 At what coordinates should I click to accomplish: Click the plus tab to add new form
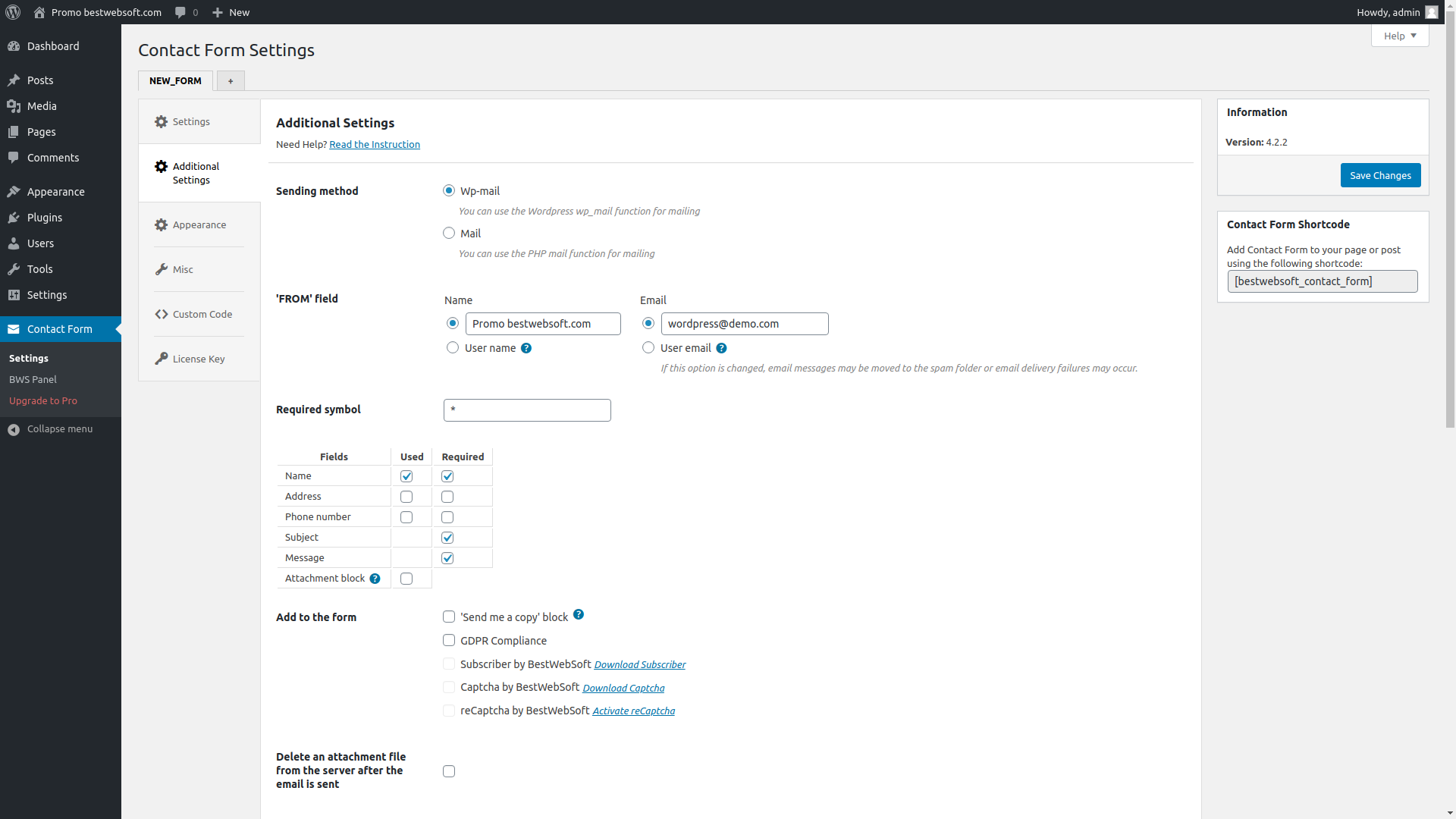[230, 80]
